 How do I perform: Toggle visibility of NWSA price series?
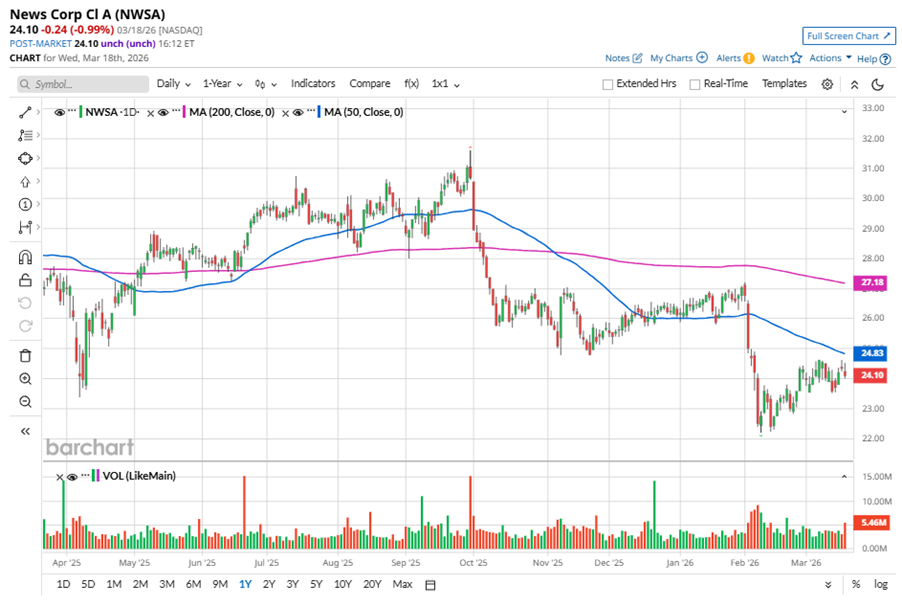(x=59, y=112)
